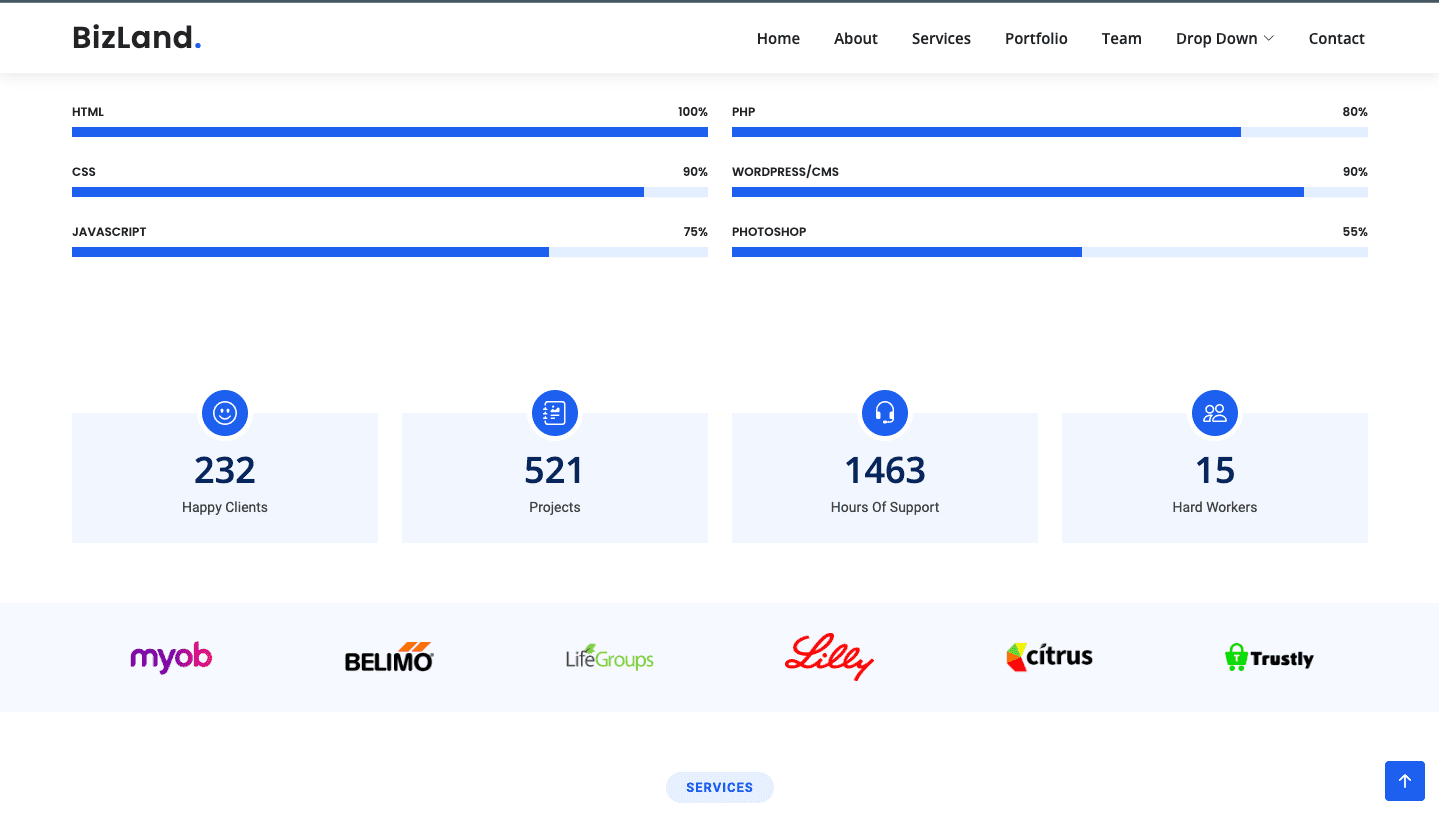
Task: Click the BizLand logo link
Action: click(x=137, y=38)
